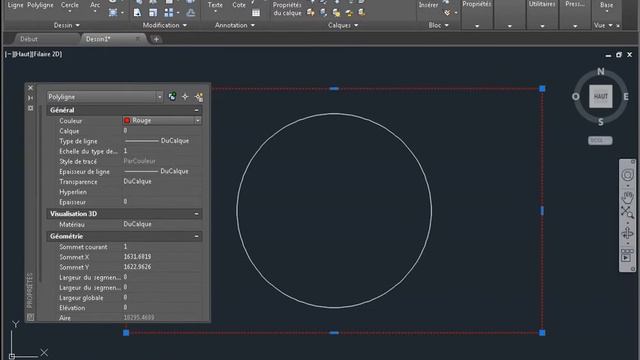Open the Utilitaires ribbon panel
The width and height of the screenshot is (640, 360).
542,14
